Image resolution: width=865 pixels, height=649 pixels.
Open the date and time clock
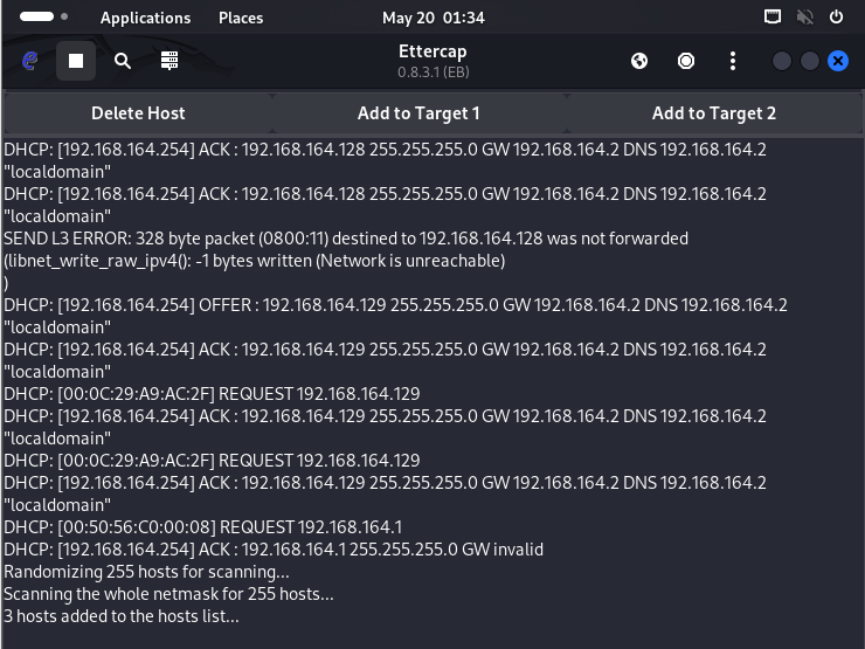click(433, 17)
